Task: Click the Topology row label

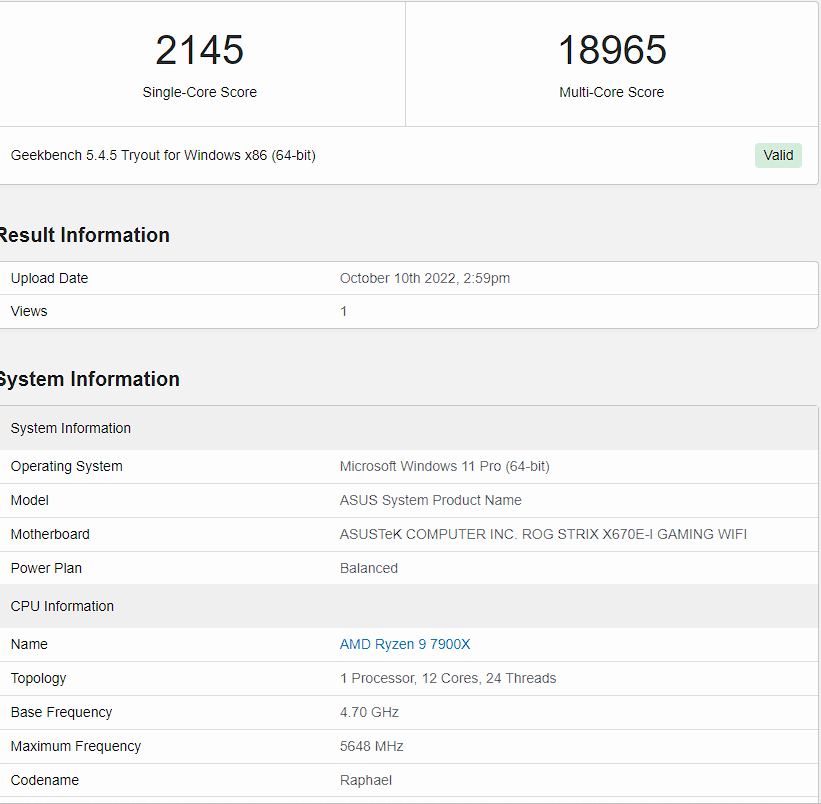Action: (x=38, y=678)
